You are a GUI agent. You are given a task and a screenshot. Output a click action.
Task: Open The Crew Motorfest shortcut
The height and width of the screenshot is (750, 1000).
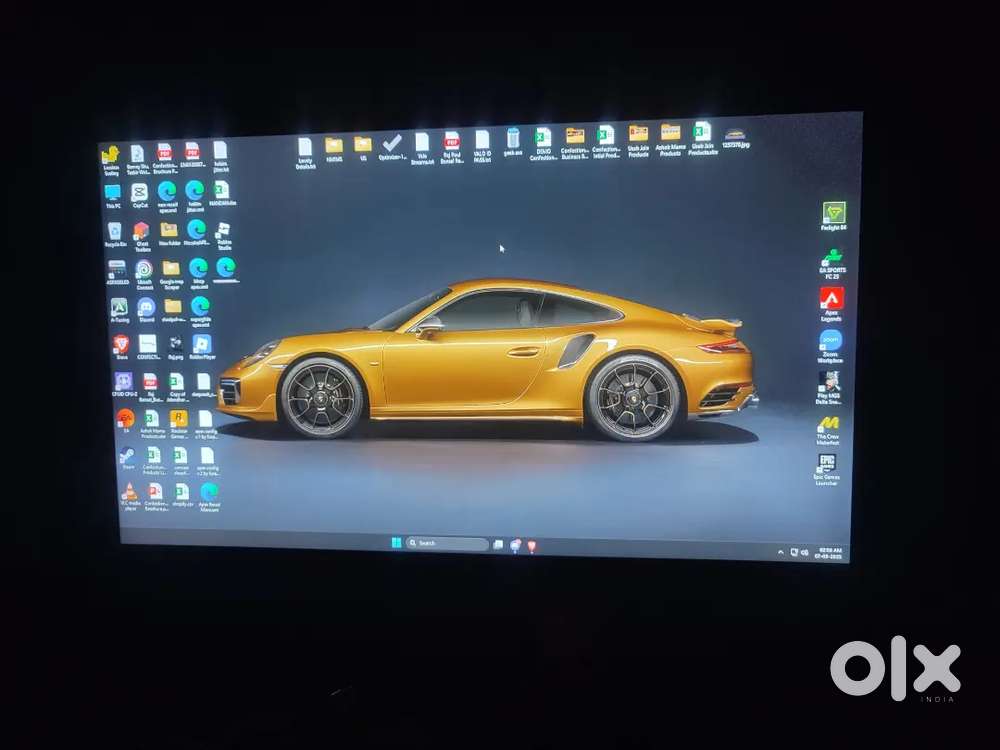click(x=828, y=424)
